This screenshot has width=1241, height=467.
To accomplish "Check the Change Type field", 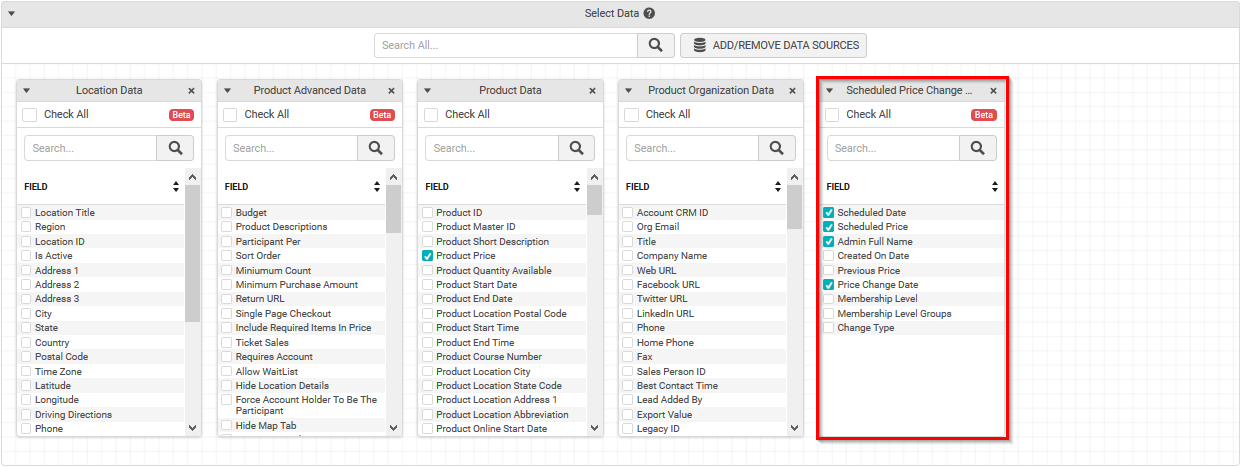I will tap(829, 328).
